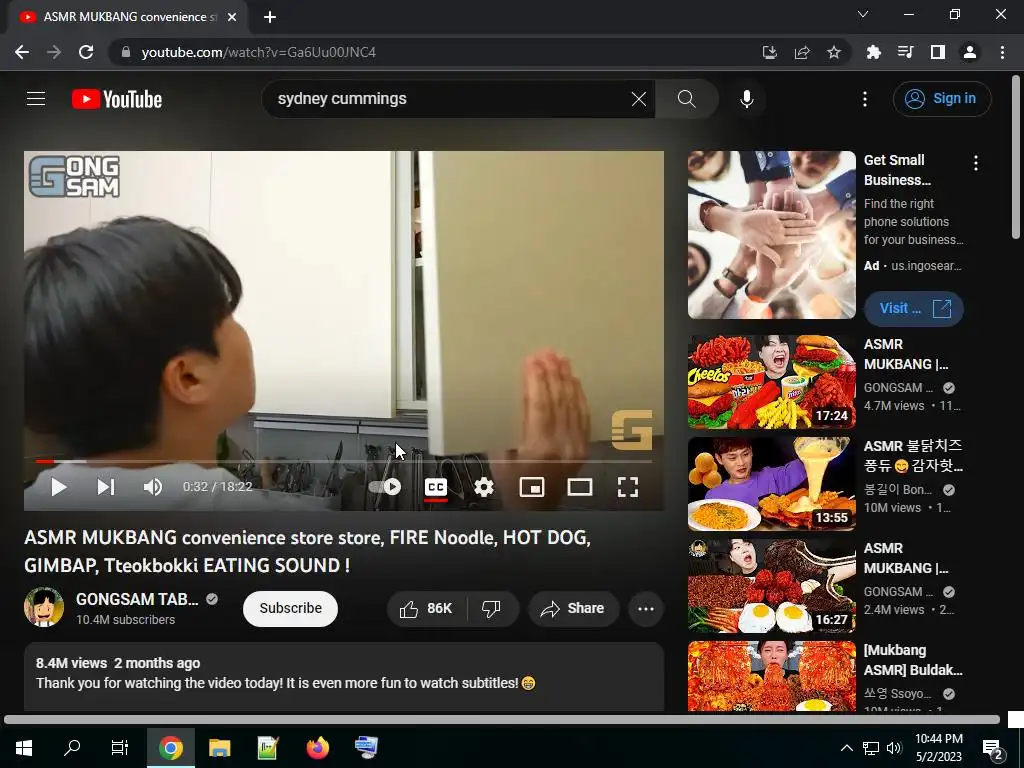Open Chrome three-dot menu

(1002, 52)
